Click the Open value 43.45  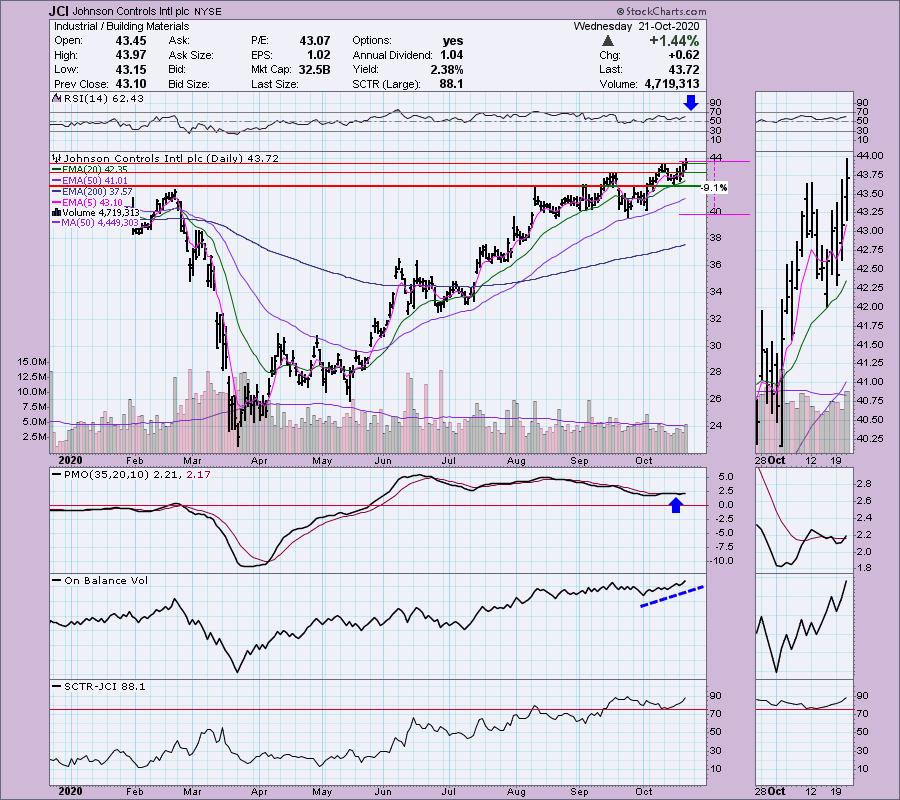pos(131,41)
